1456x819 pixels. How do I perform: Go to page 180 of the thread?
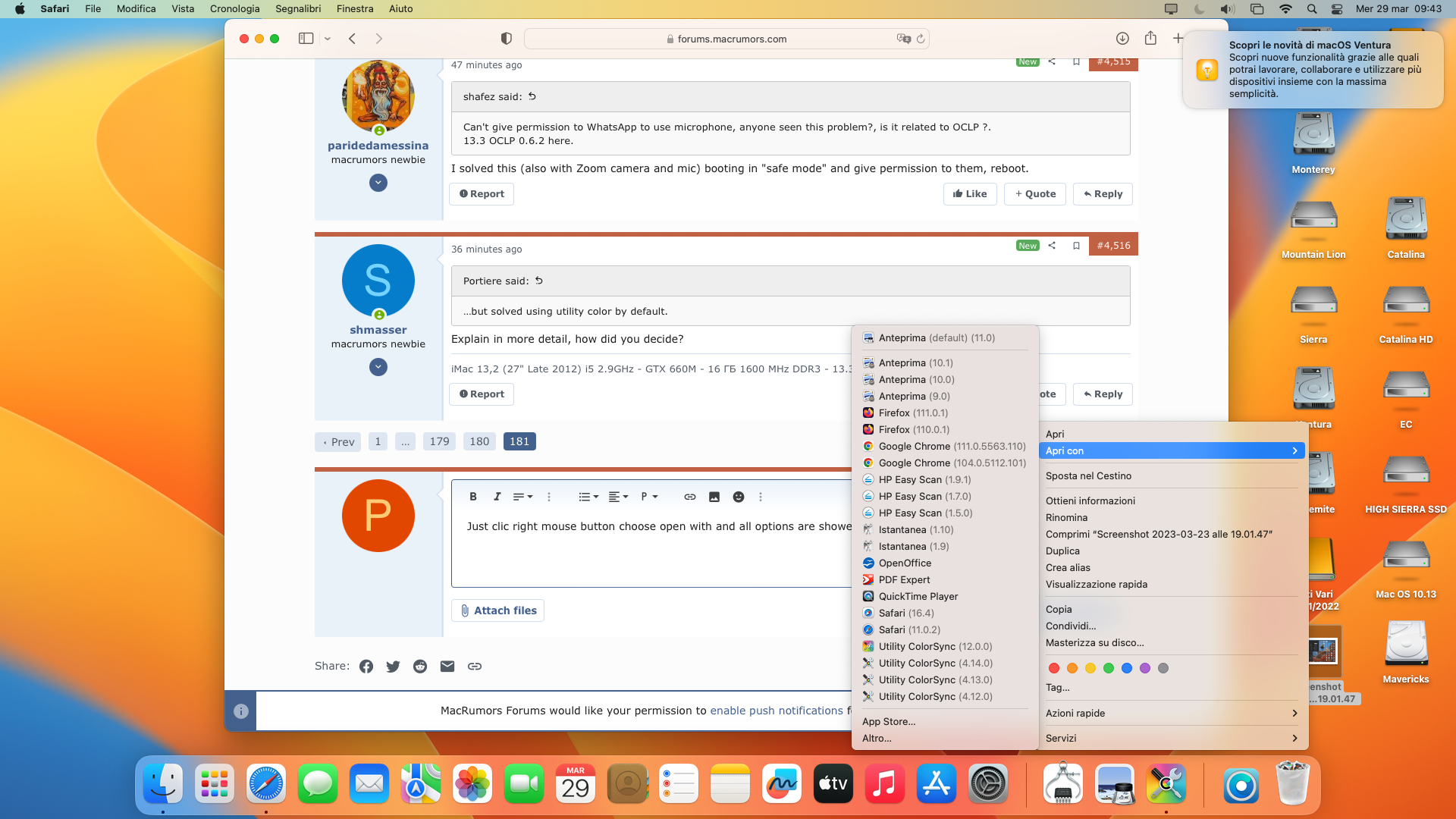[479, 441]
